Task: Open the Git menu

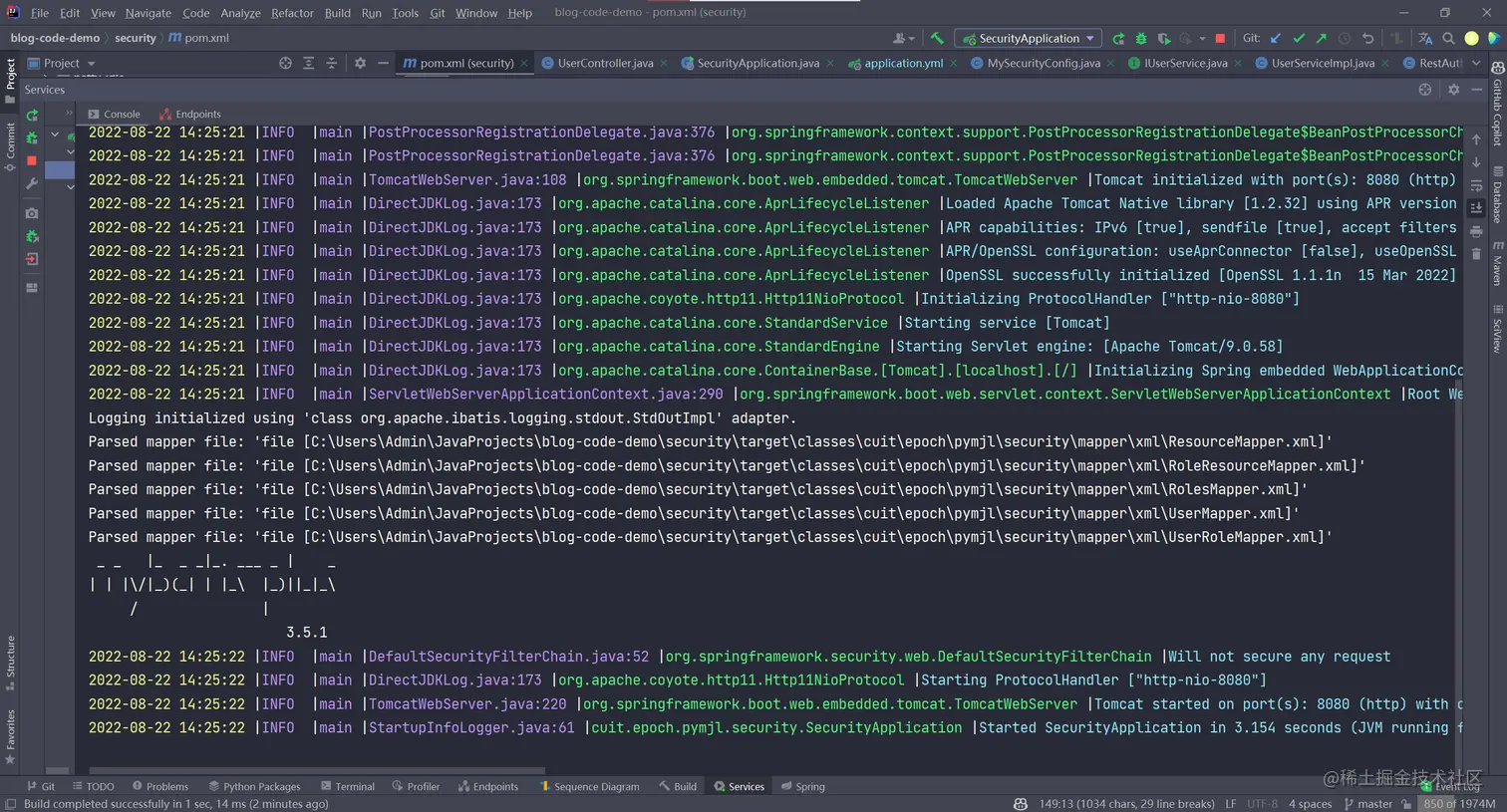Action: coord(438,13)
